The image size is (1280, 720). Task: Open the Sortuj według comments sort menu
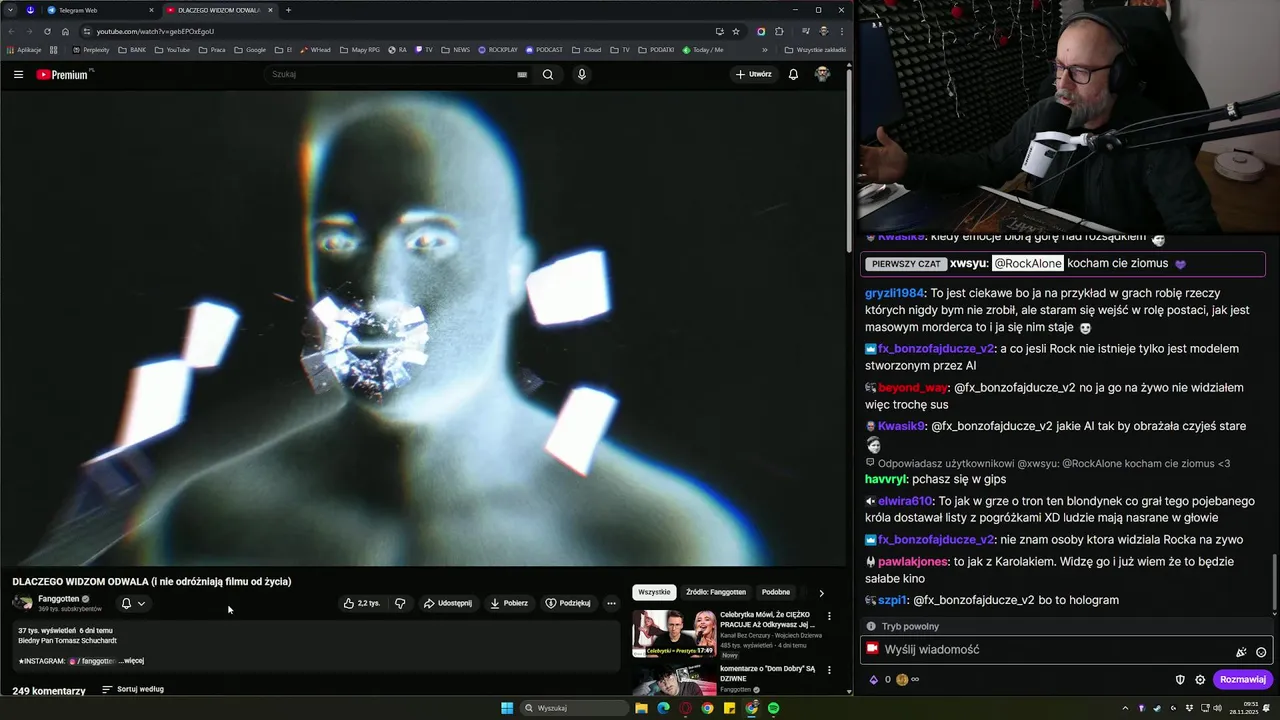click(x=133, y=689)
